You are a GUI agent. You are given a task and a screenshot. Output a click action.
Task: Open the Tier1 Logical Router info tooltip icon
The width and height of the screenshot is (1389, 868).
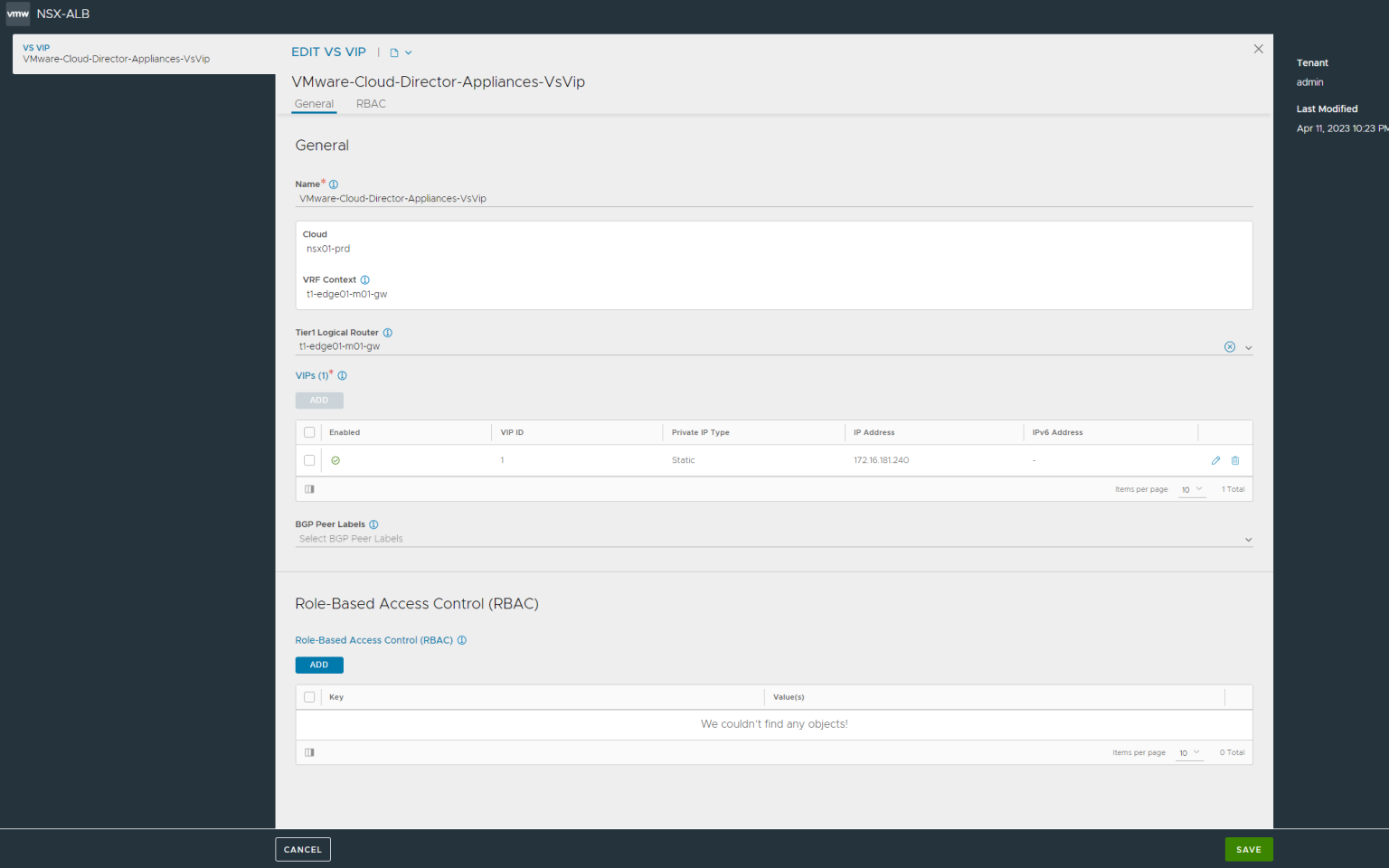point(387,332)
